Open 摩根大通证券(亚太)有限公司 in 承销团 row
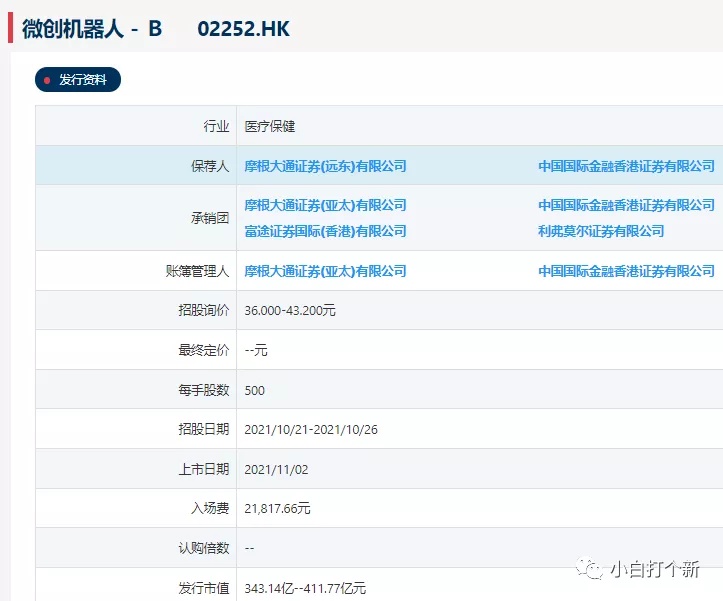 325,205
